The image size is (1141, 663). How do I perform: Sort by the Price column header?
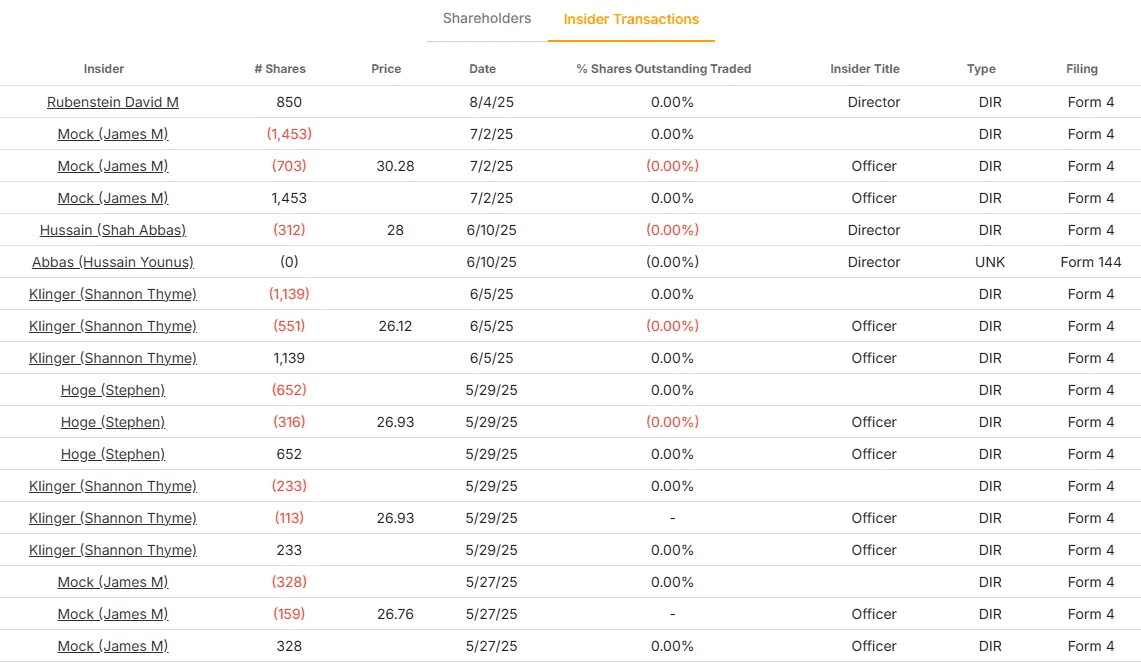click(x=386, y=69)
